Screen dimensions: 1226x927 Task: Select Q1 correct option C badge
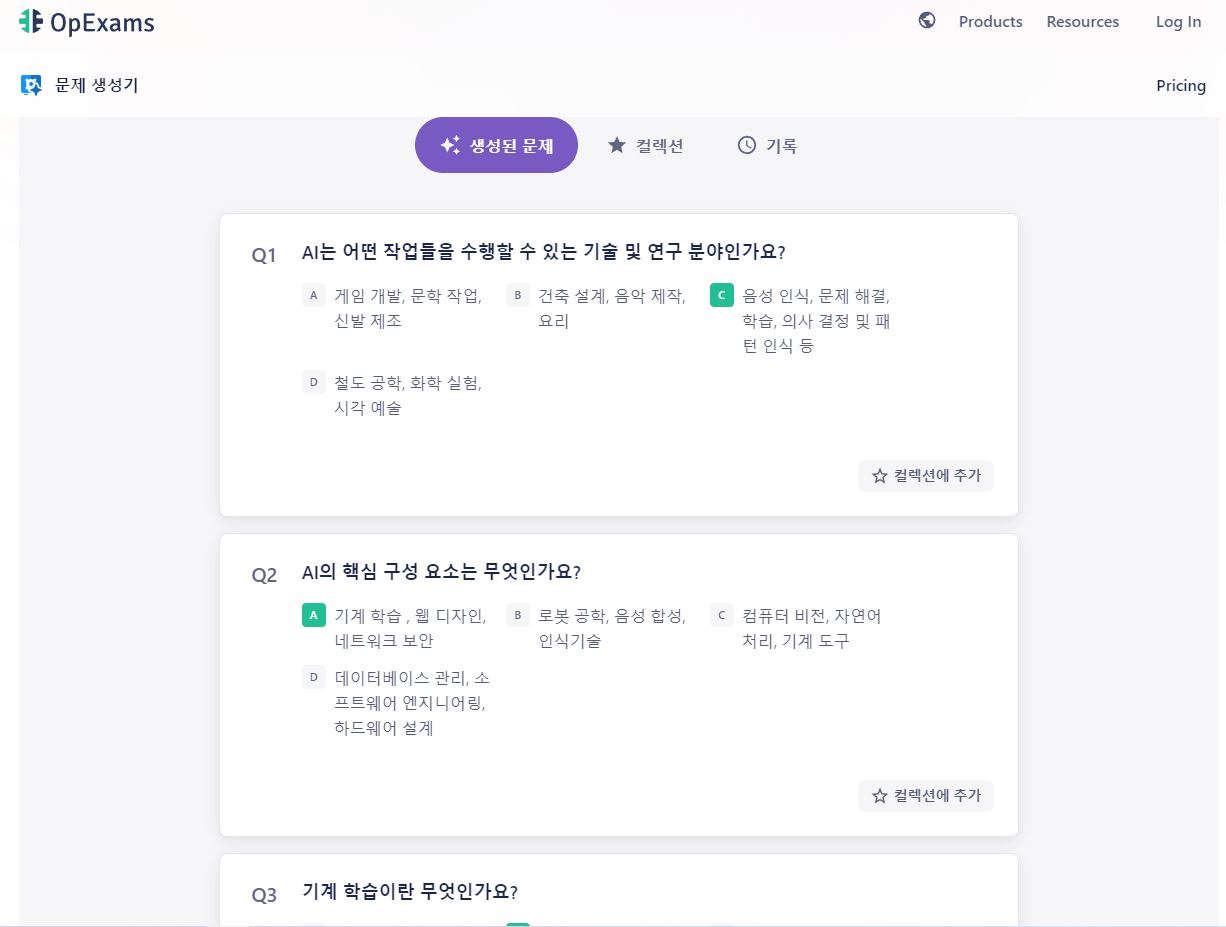tap(721, 295)
